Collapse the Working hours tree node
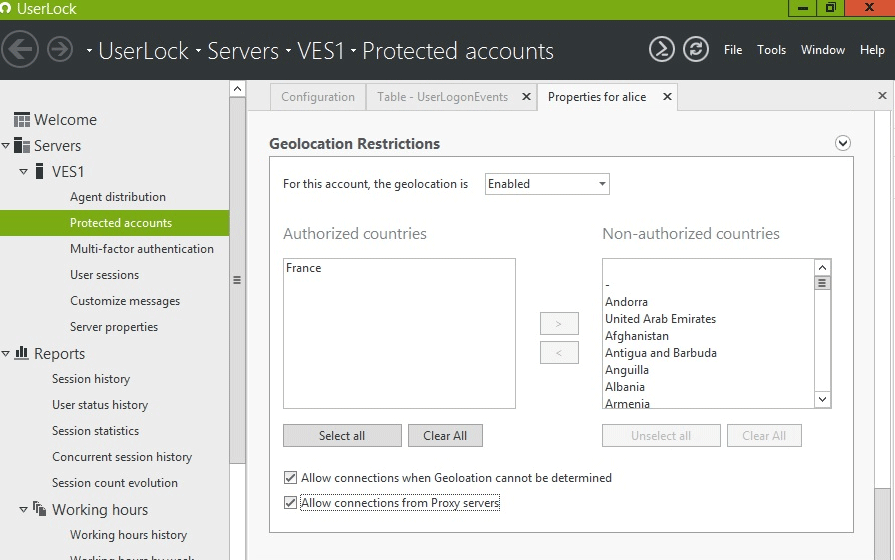This screenshot has height=560, width=895. [x=23, y=509]
